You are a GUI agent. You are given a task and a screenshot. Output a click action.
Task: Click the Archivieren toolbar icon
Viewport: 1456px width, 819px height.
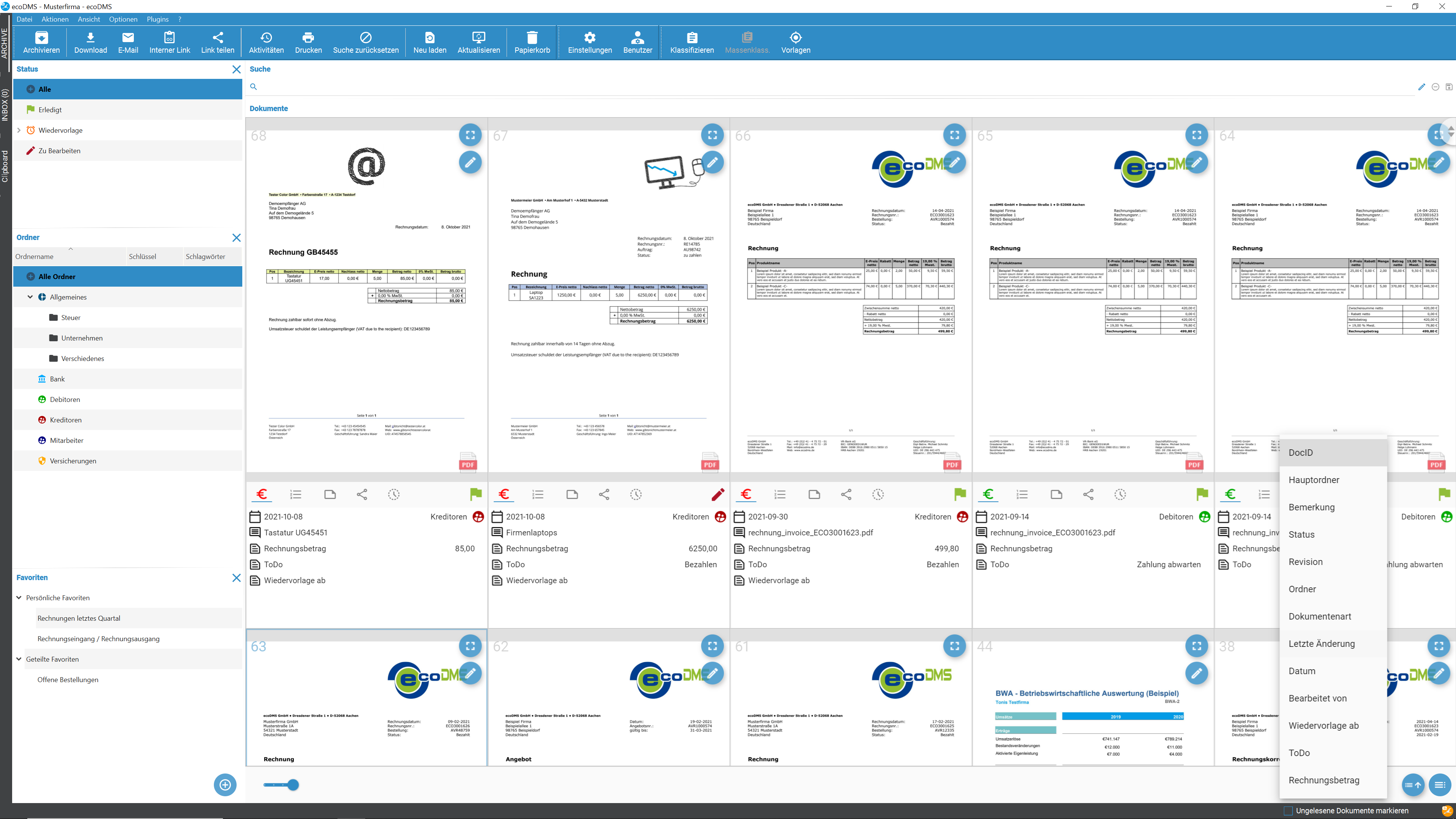tap(41, 42)
